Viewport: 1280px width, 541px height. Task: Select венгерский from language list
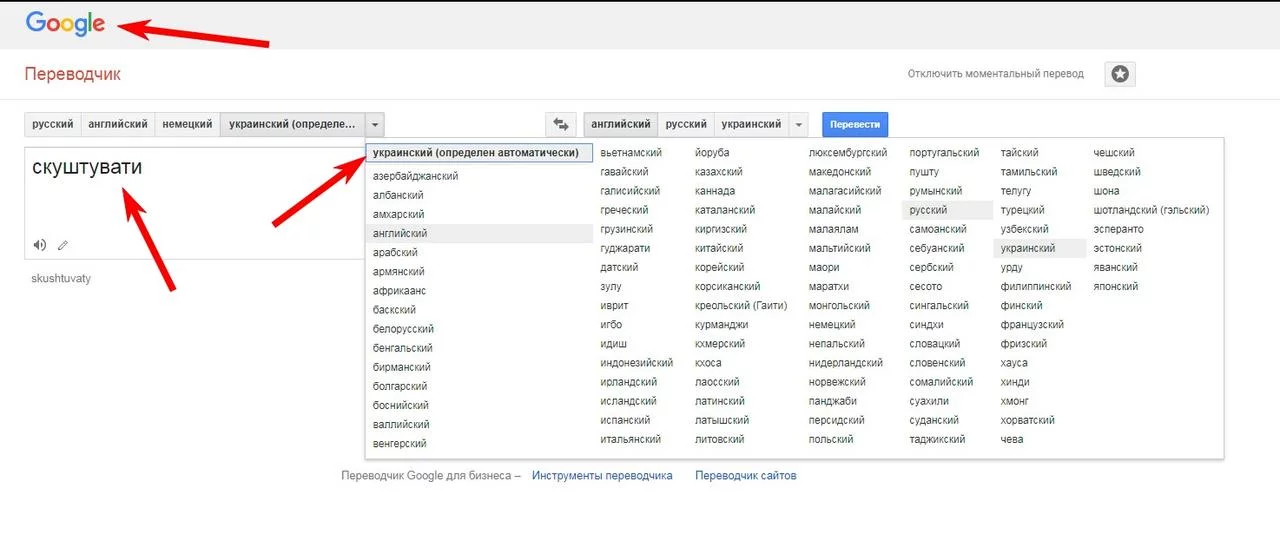click(400, 443)
